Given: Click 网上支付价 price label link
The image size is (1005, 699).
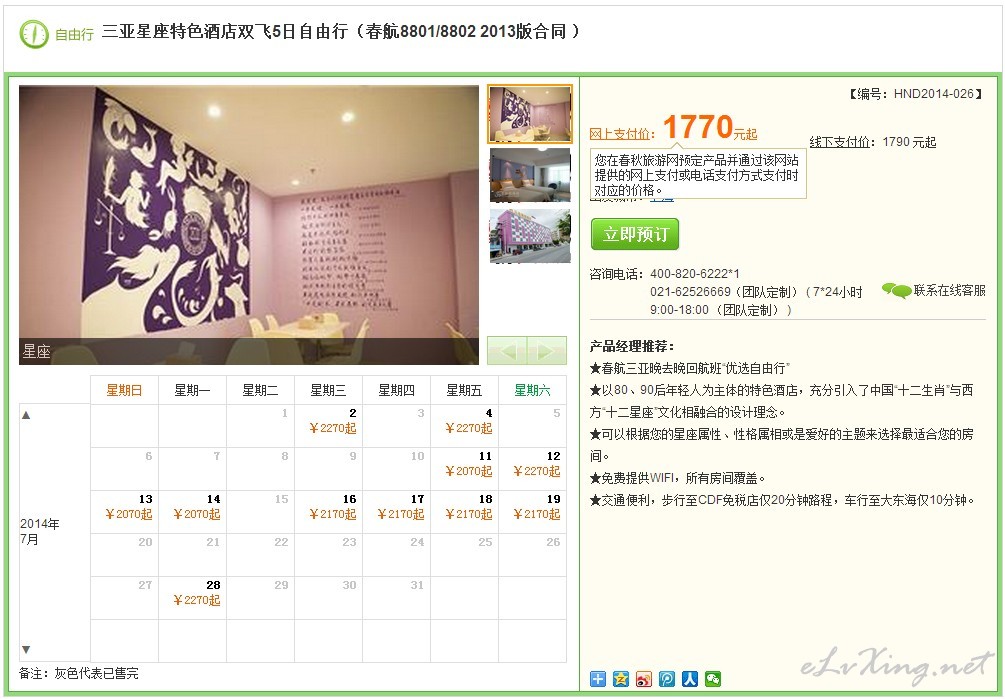Looking at the screenshot, I should coord(622,134).
